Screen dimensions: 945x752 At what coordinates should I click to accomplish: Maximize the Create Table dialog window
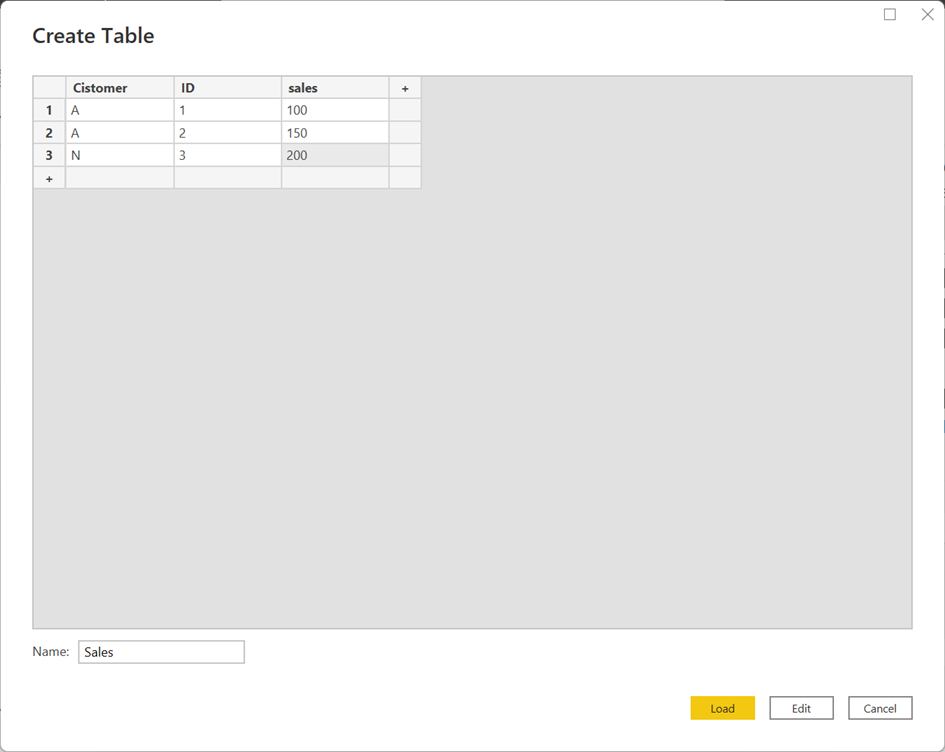[889, 15]
